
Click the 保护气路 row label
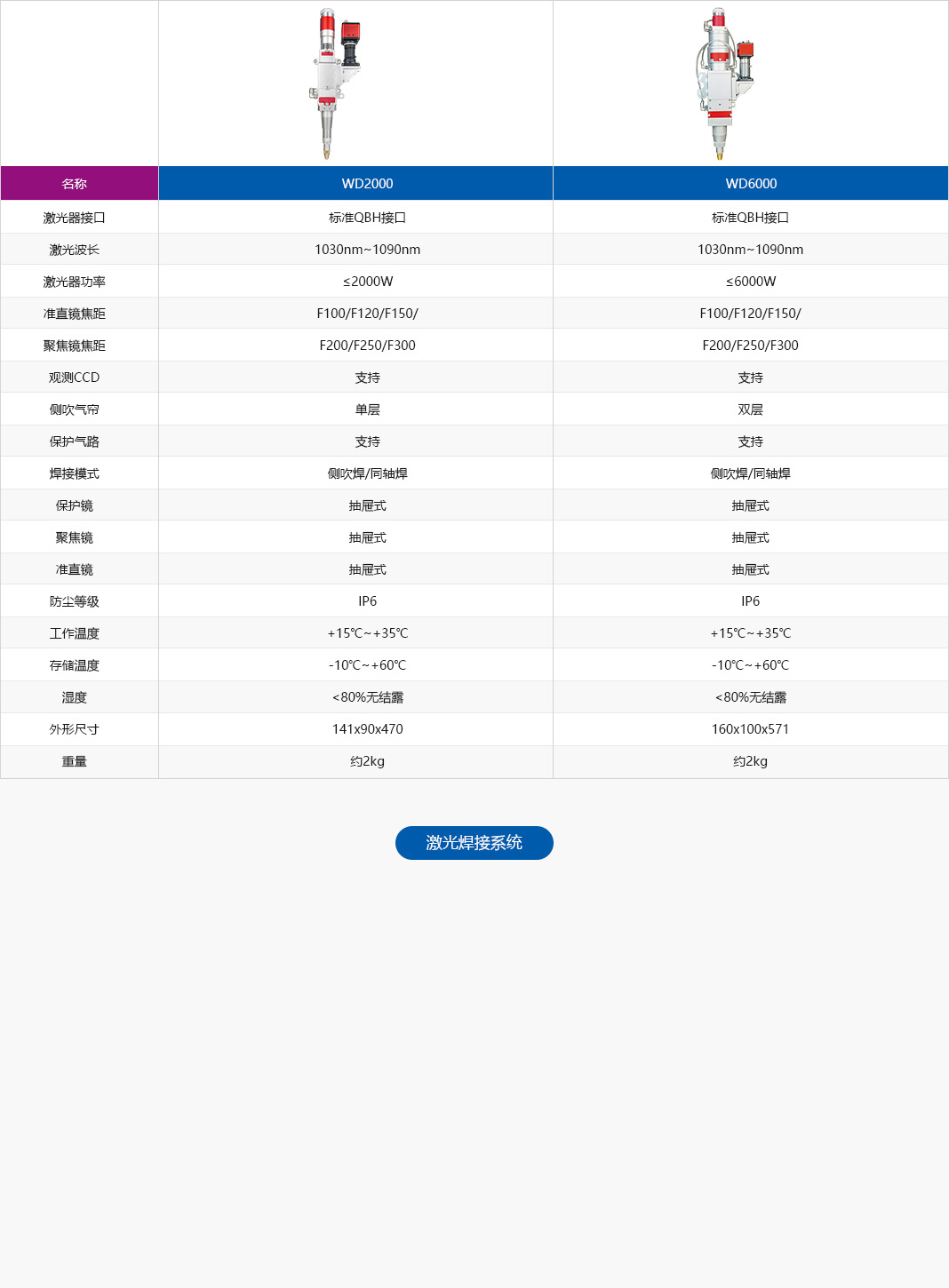click(x=75, y=441)
